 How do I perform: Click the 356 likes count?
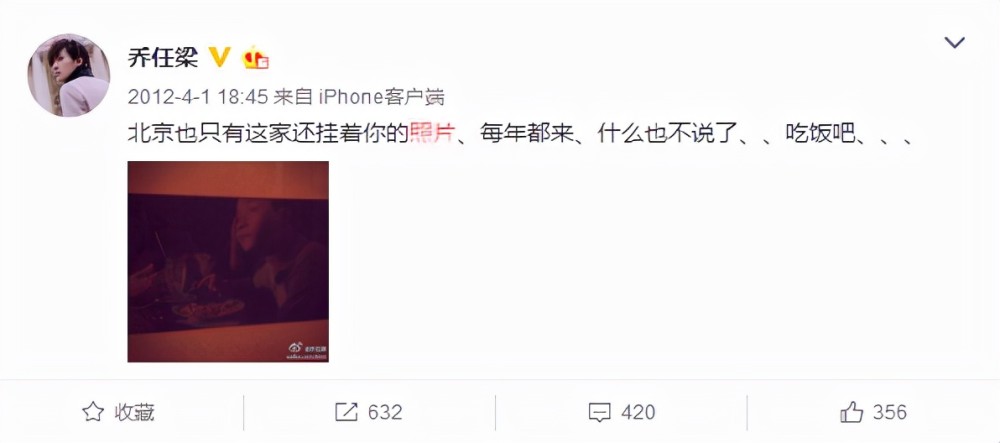pyautogui.click(x=890, y=412)
